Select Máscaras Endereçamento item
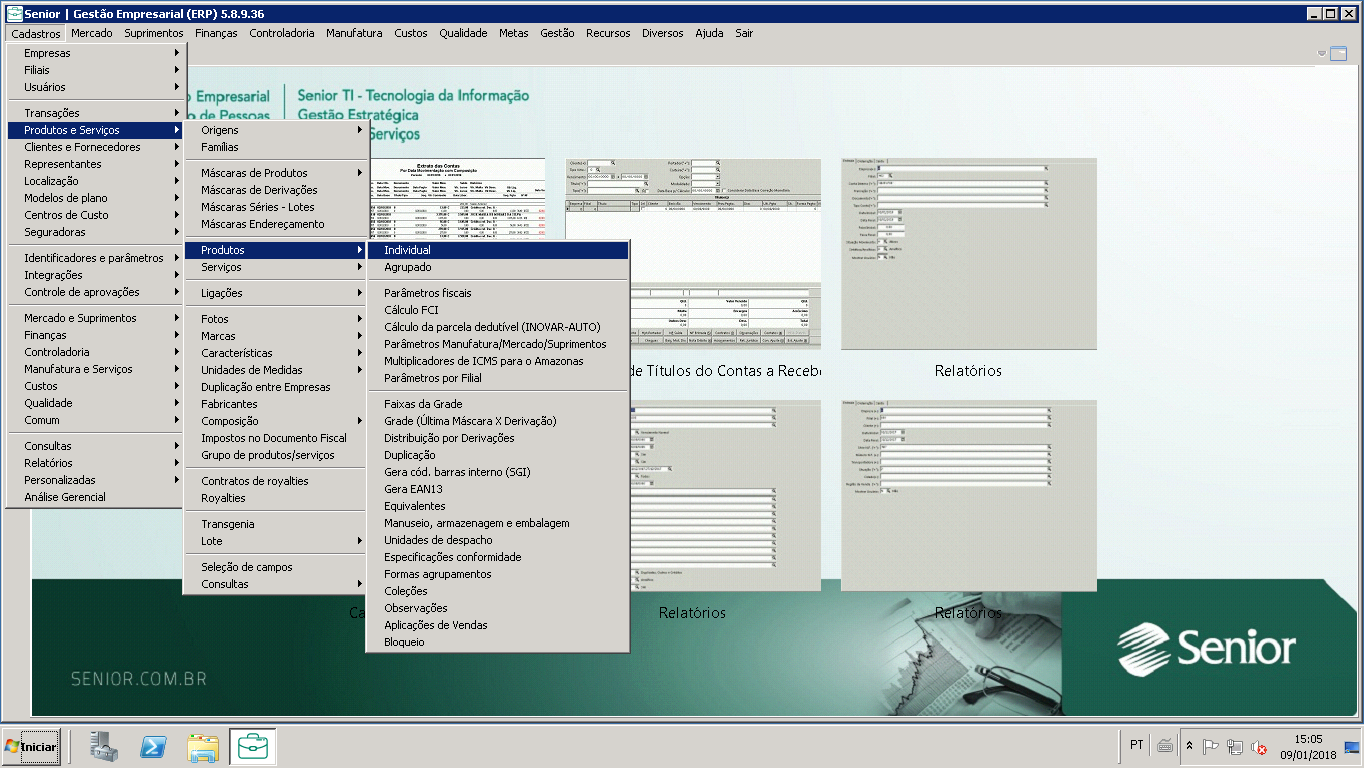 pos(276,224)
